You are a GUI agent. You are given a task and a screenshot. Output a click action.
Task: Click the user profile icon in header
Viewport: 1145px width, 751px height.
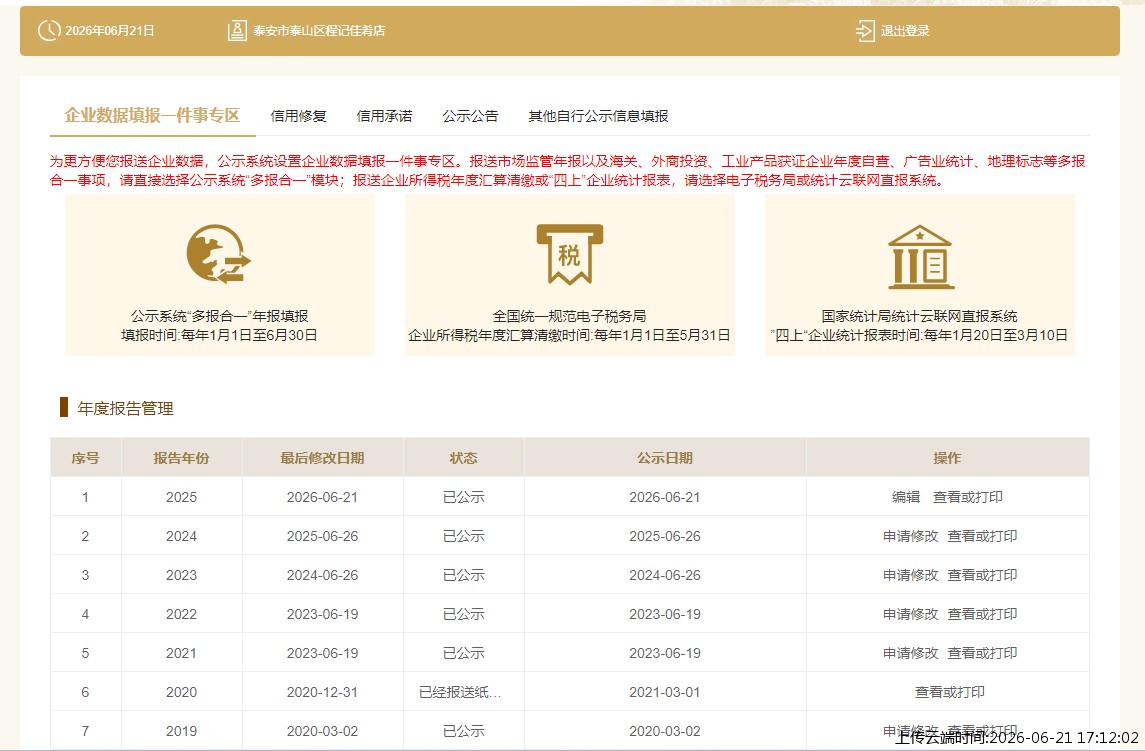tap(237, 31)
